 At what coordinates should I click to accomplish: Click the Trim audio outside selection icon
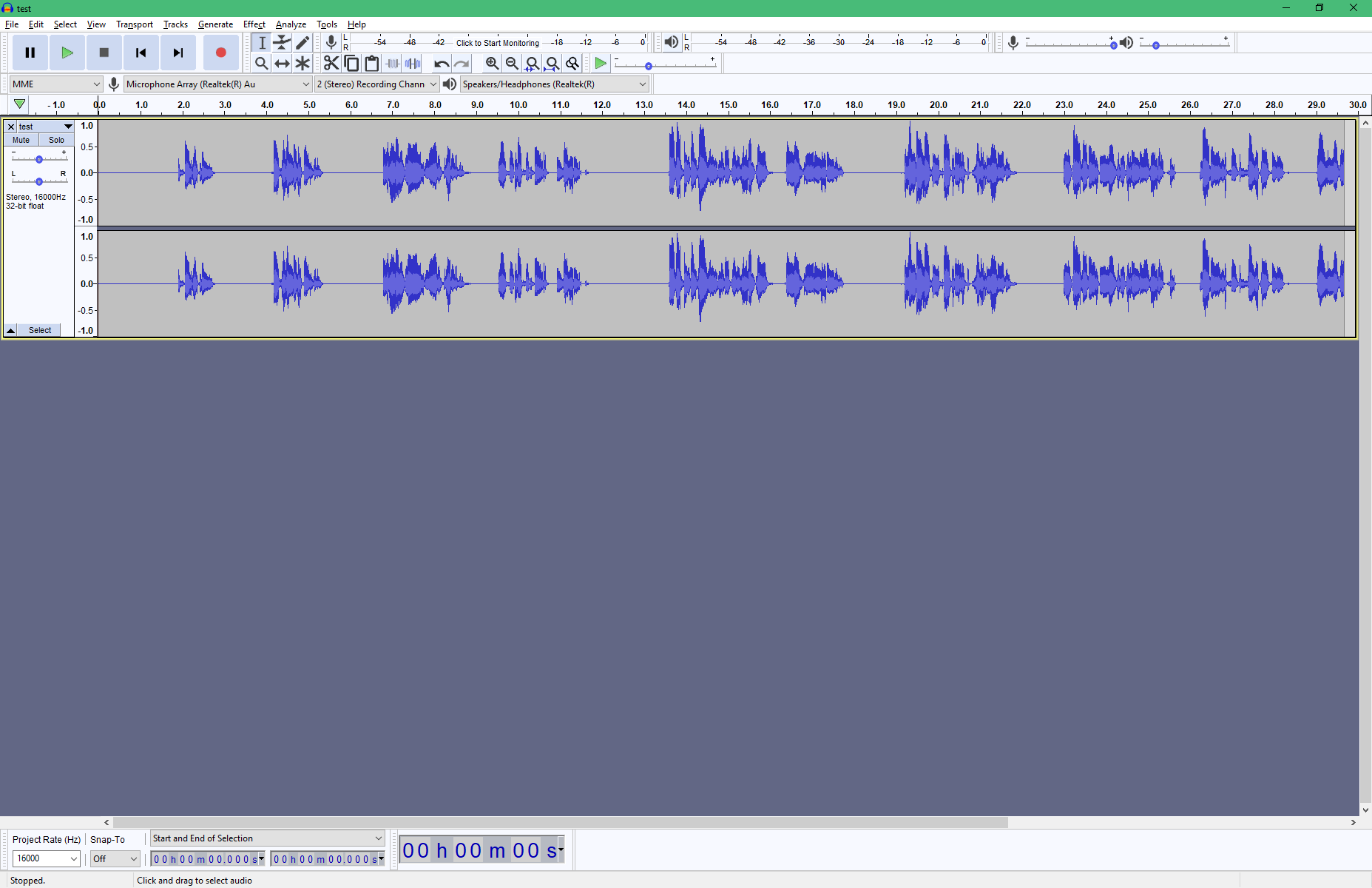click(392, 63)
